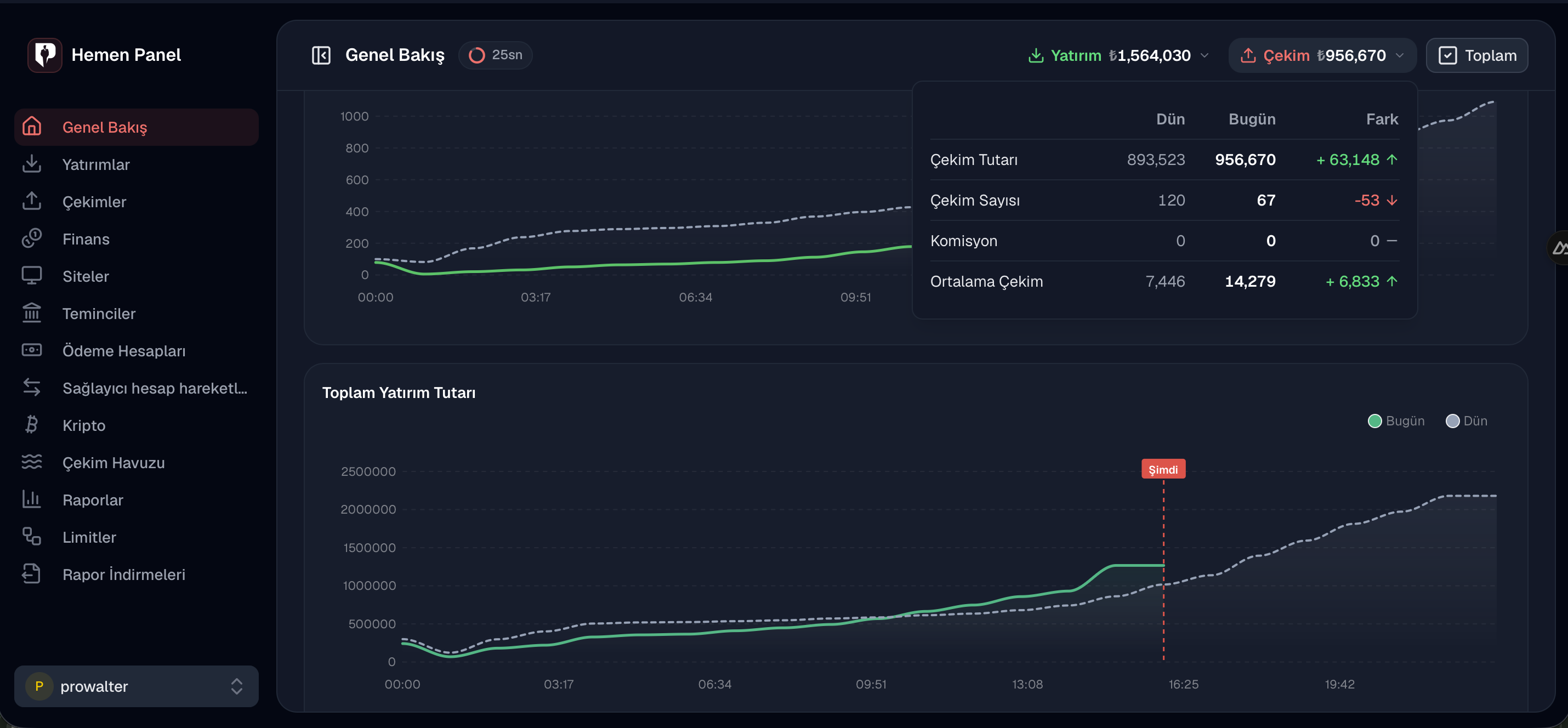Screen dimensions: 1568x728
Task: Open the prowalter account switcher chevrons
Action: [x=237, y=686]
